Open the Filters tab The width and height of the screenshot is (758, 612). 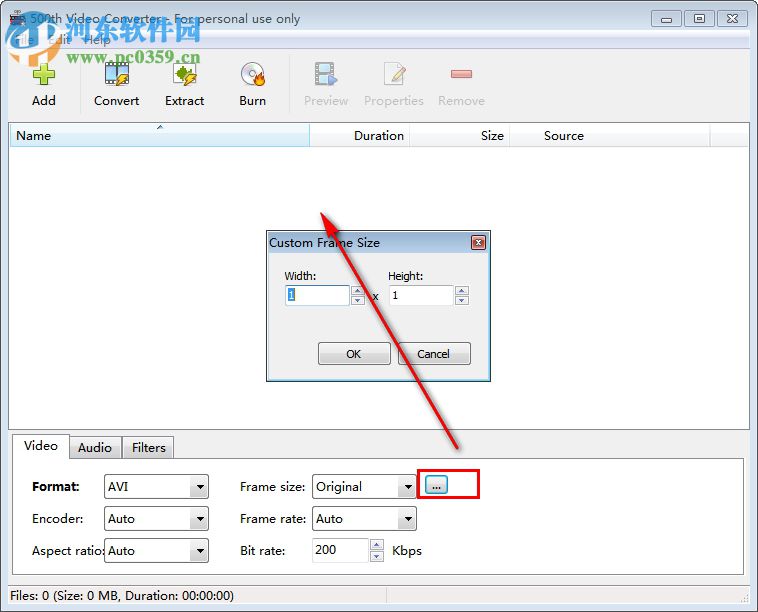(148, 448)
